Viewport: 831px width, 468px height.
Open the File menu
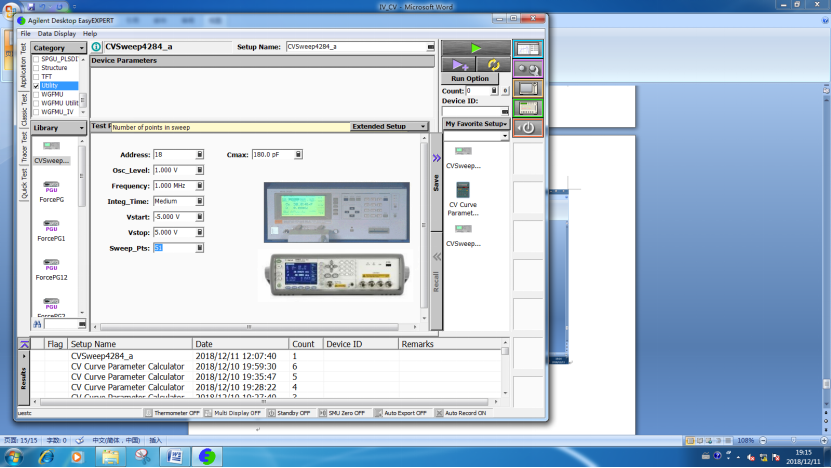(25, 33)
